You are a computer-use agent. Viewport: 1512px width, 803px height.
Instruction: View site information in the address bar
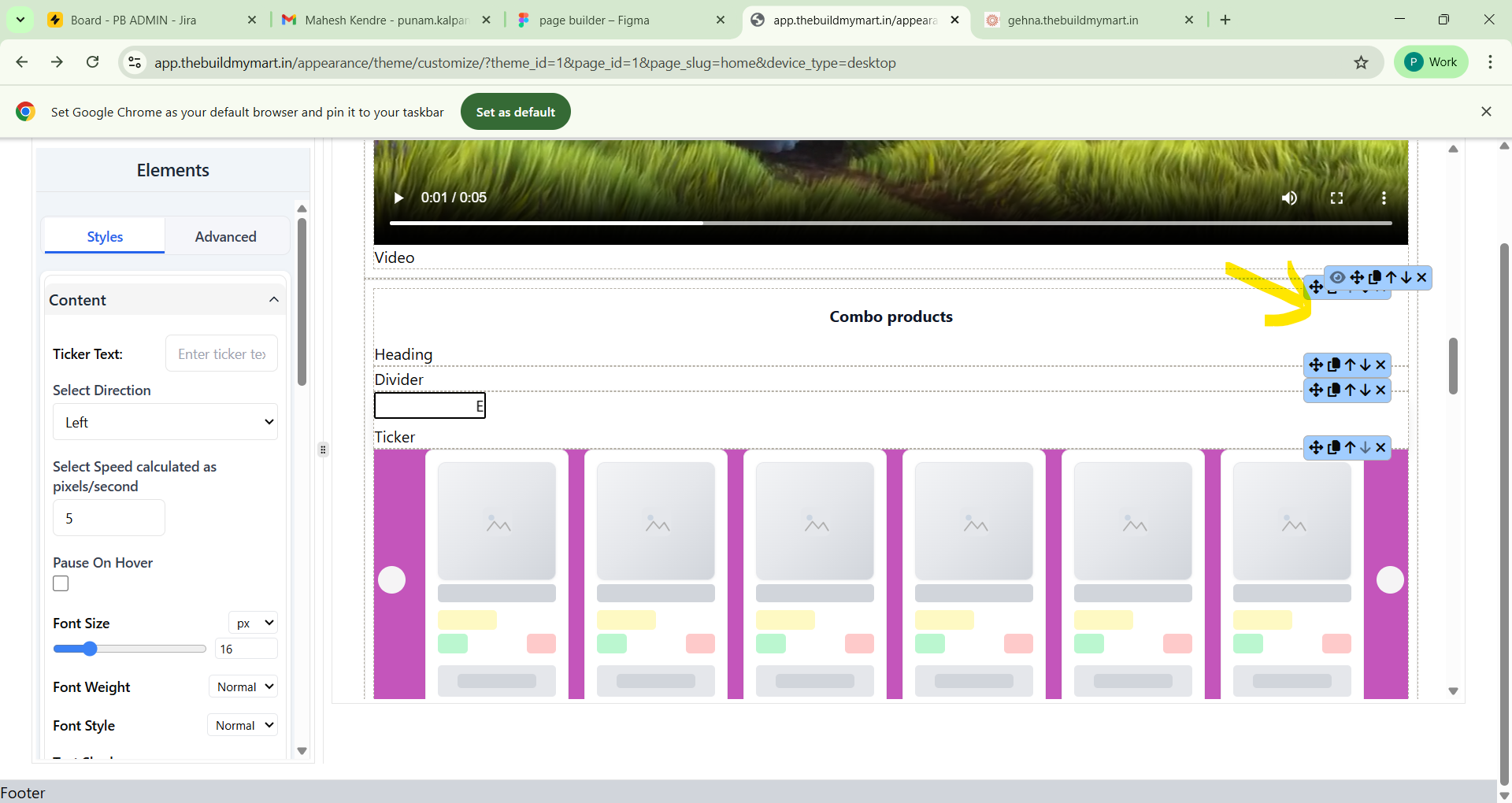pyautogui.click(x=135, y=62)
